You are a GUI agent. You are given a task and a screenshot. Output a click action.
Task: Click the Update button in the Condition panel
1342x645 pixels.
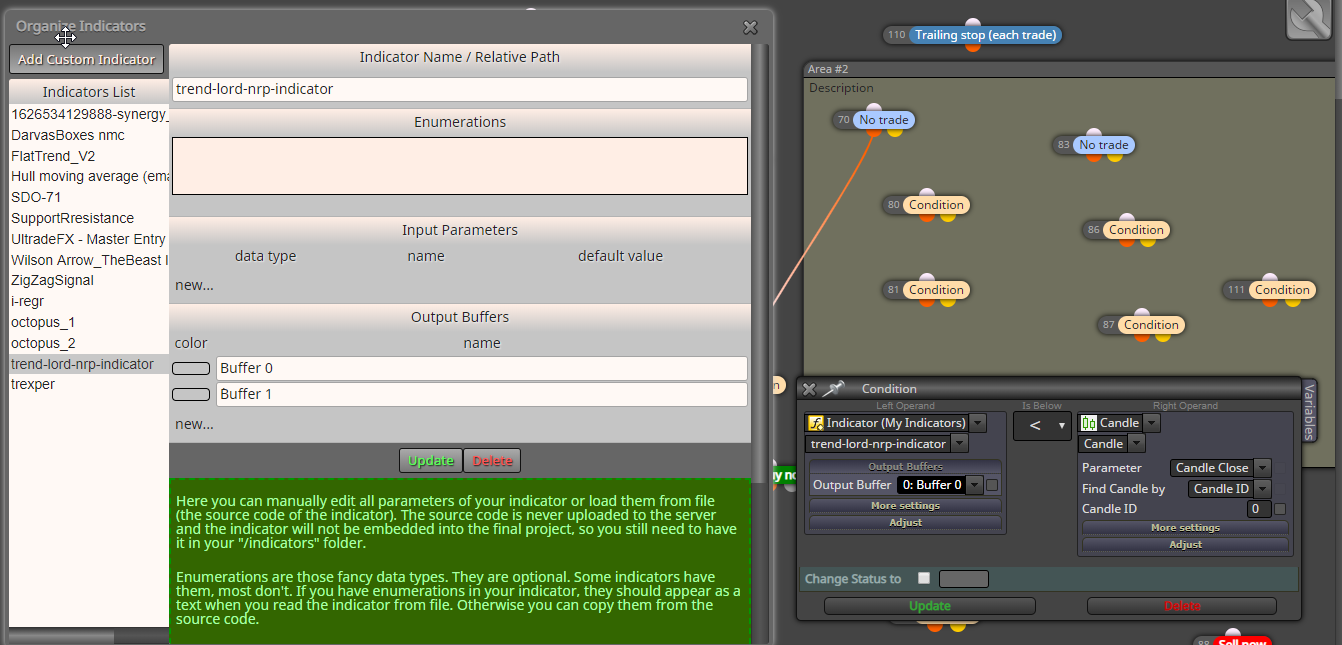click(x=929, y=606)
